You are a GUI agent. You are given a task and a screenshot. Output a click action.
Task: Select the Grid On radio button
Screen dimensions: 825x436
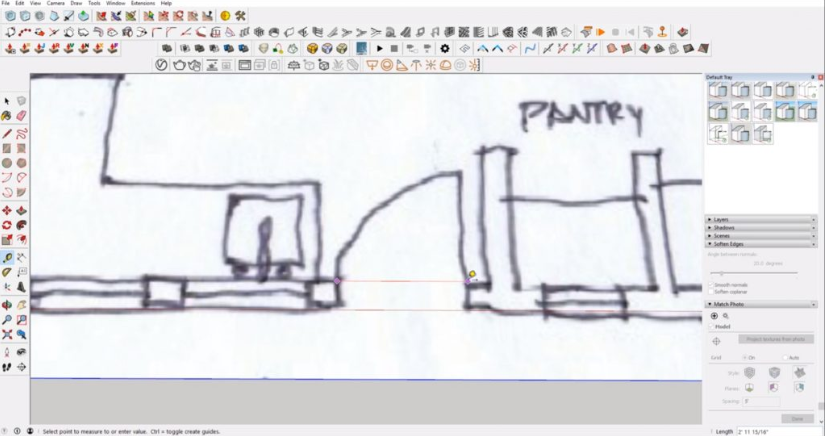coord(745,358)
